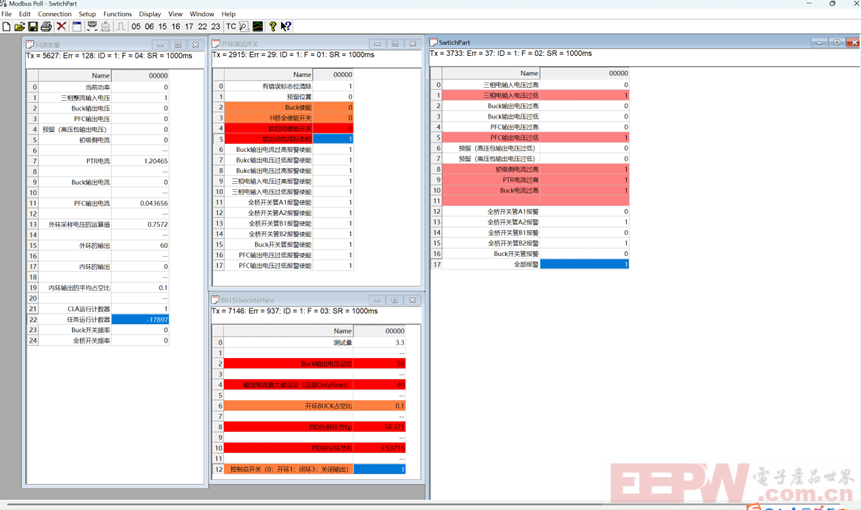Open the Window menu

coord(202,14)
